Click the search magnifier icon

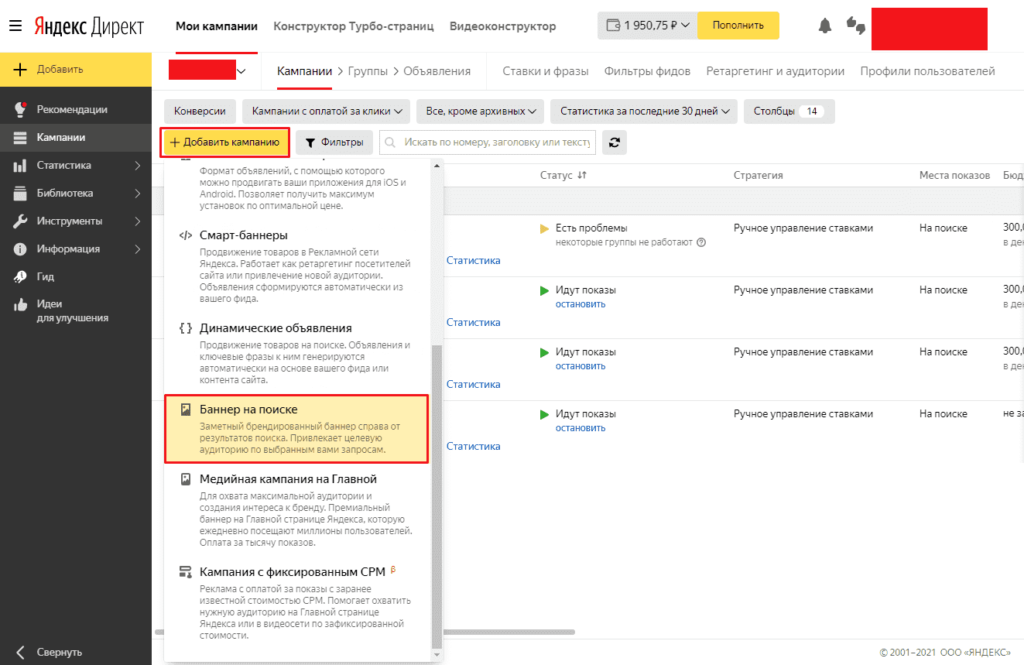[390, 142]
